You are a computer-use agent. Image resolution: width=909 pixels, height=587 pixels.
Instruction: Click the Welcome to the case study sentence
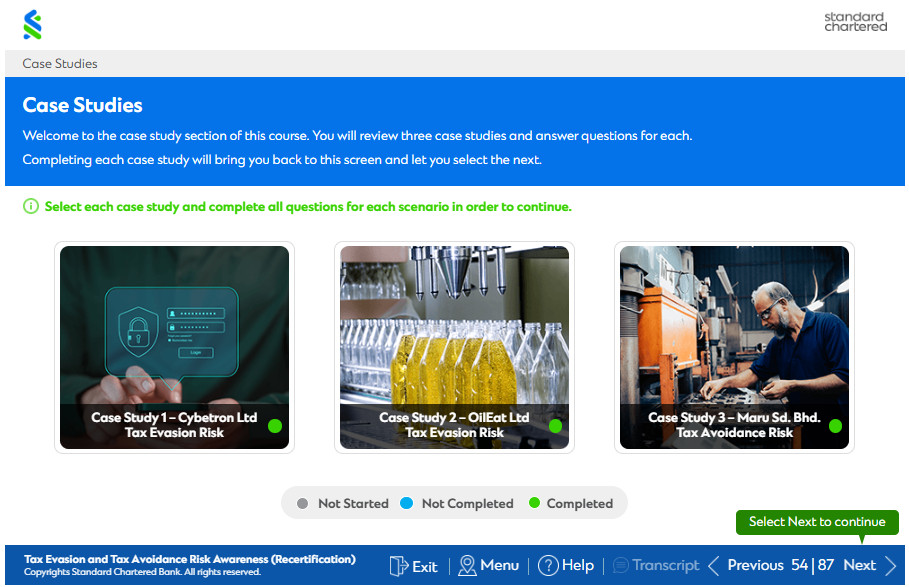click(x=357, y=136)
